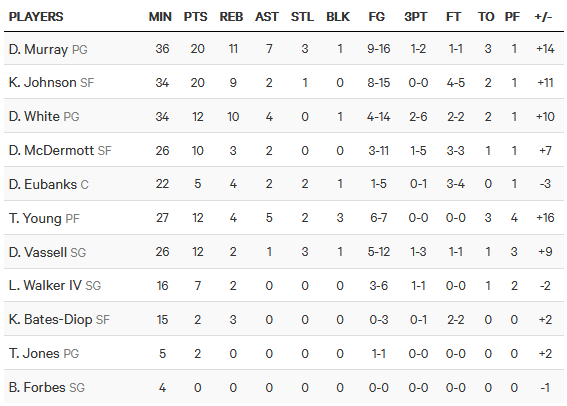Click the AST column header
The width and height of the screenshot is (567, 406).
pos(267,17)
